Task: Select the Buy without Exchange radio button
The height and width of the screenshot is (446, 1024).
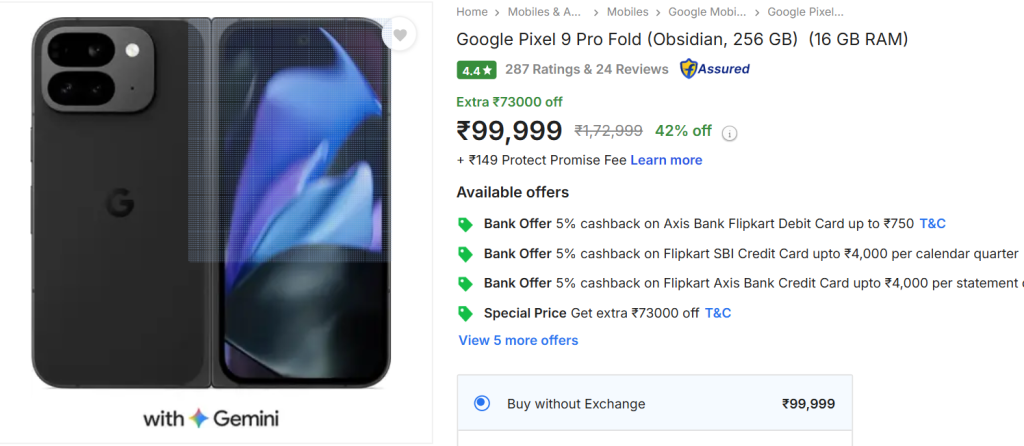Action: [482, 404]
